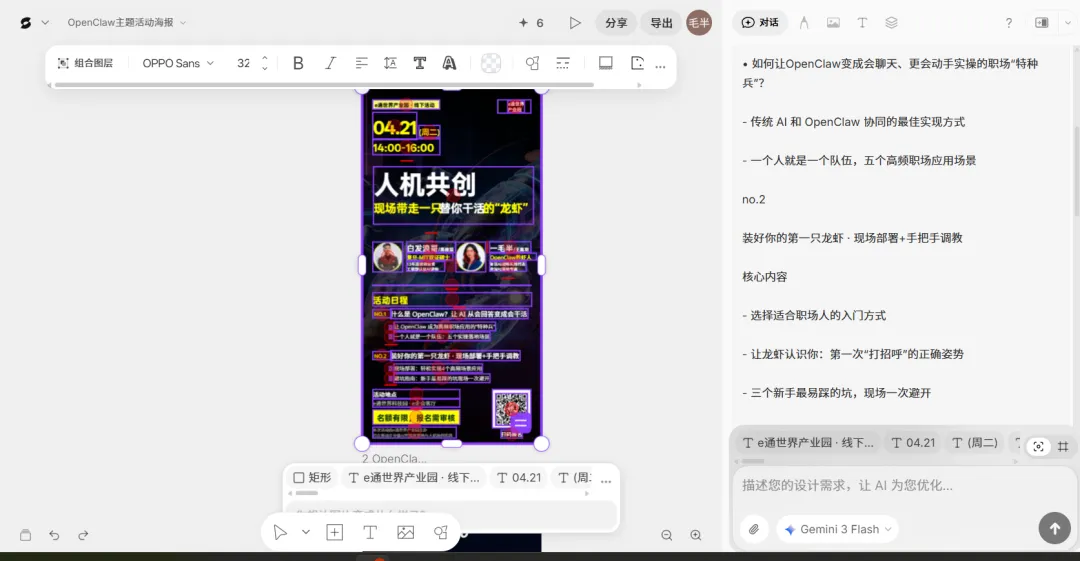The height and width of the screenshot is (561, 1080).
Task: Expand the panel layout dropdown arrow
Action: [x=1068, y=23]
